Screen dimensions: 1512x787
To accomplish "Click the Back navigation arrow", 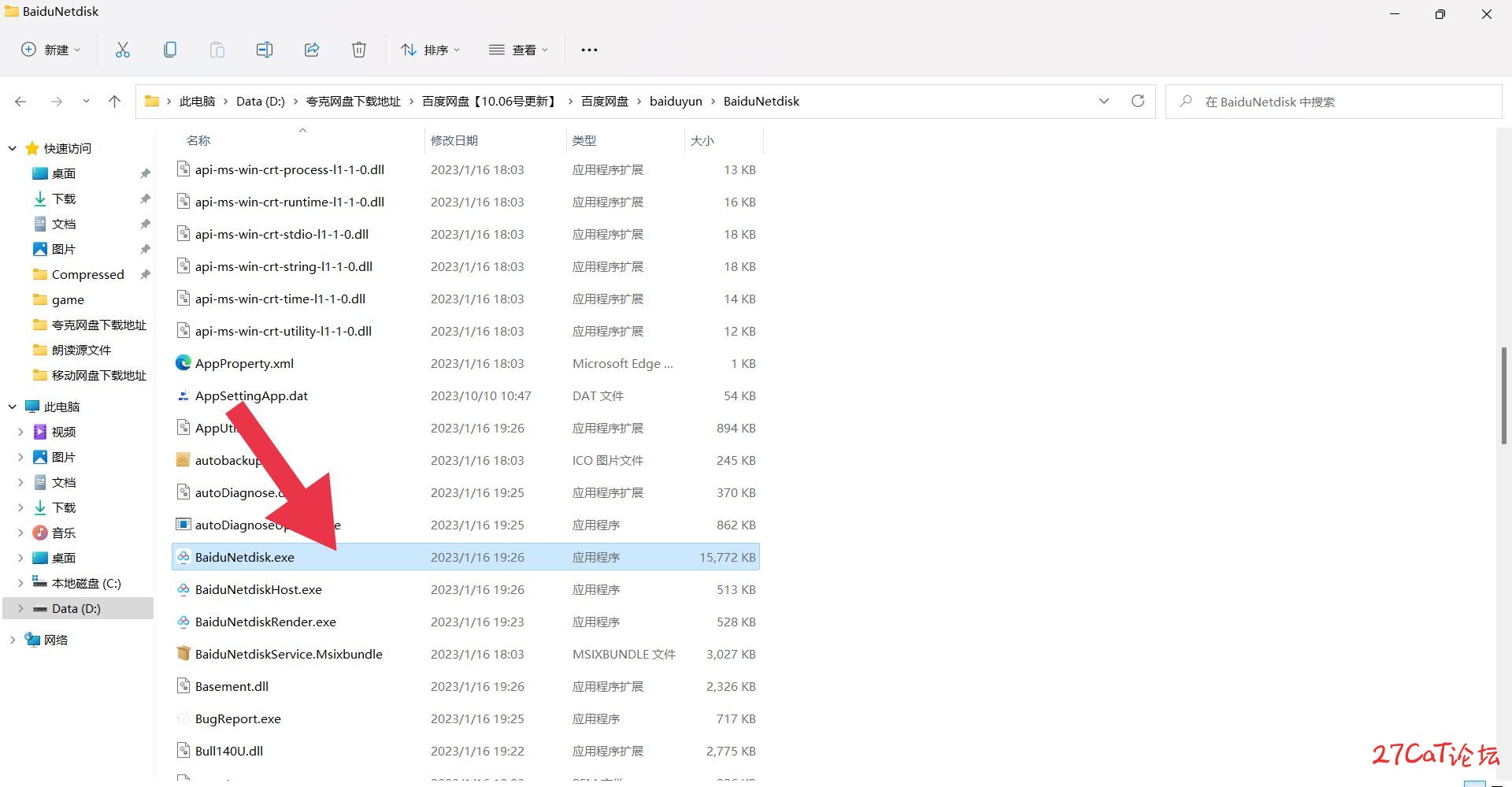I will (x=21, y=102).
